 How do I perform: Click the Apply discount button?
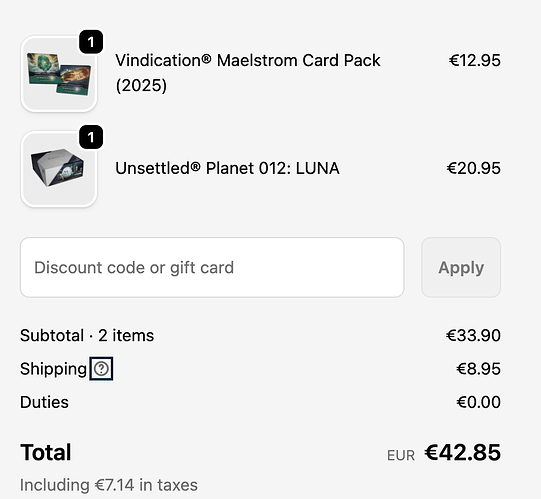click(x=461, y=267)
